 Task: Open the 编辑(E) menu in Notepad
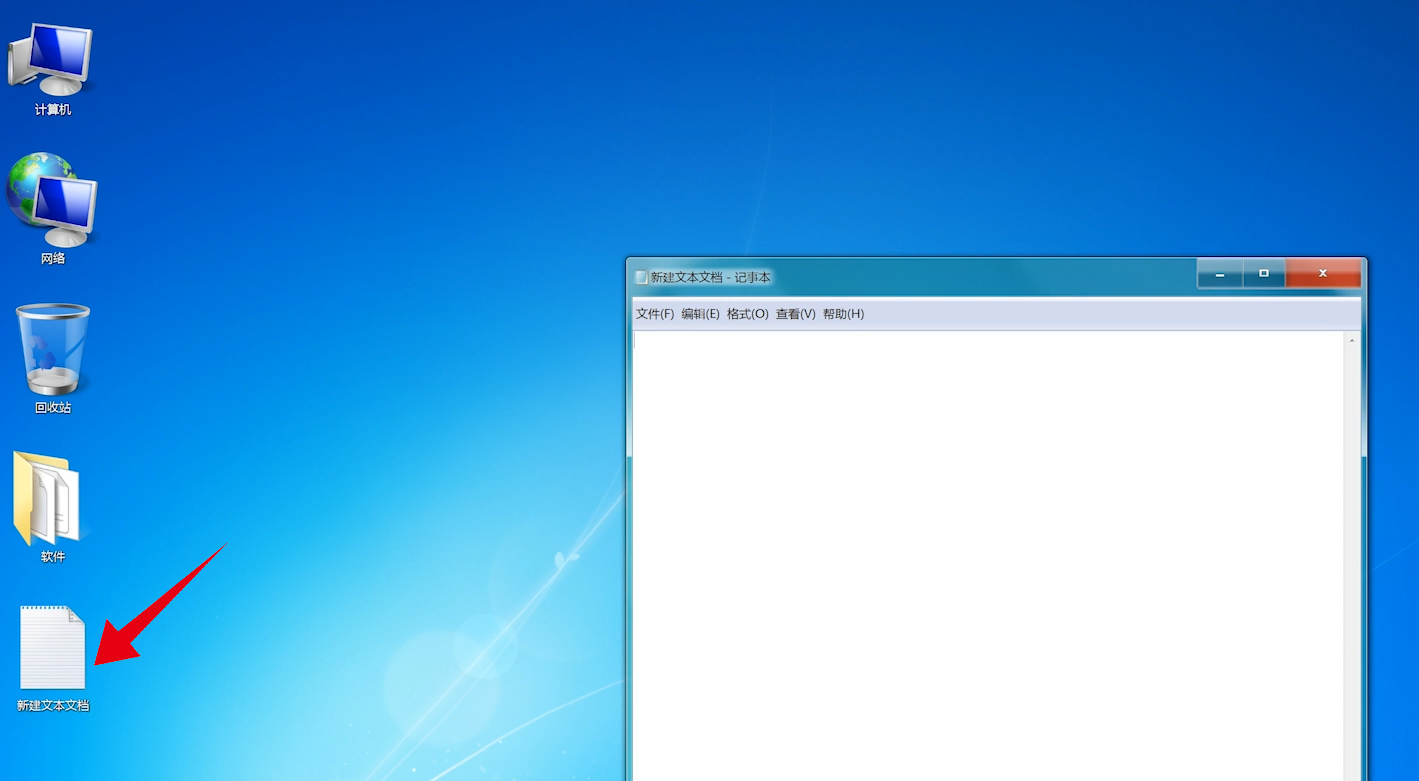click(700, 314)
